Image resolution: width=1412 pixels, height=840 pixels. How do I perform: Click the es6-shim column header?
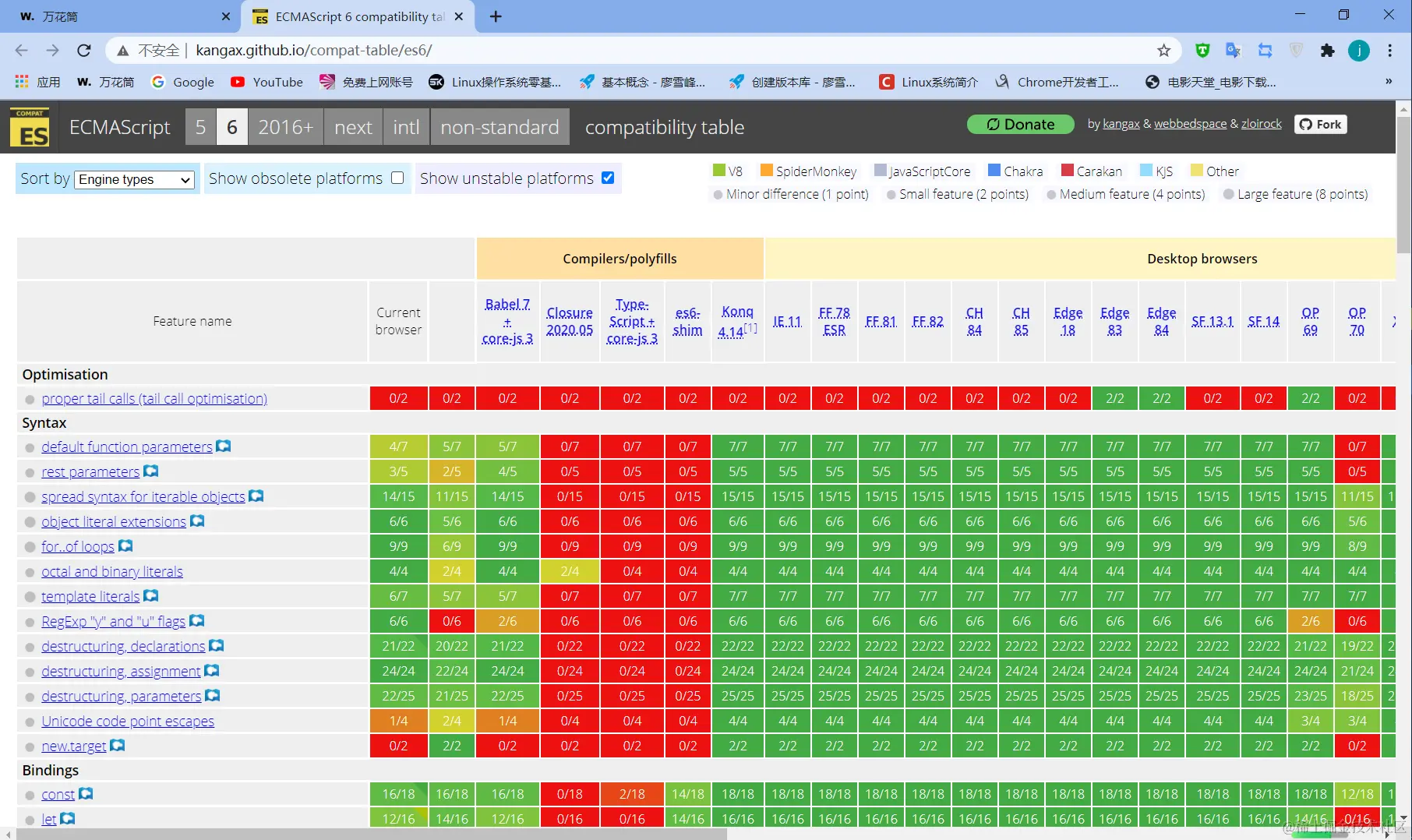[x=687, y=321]
